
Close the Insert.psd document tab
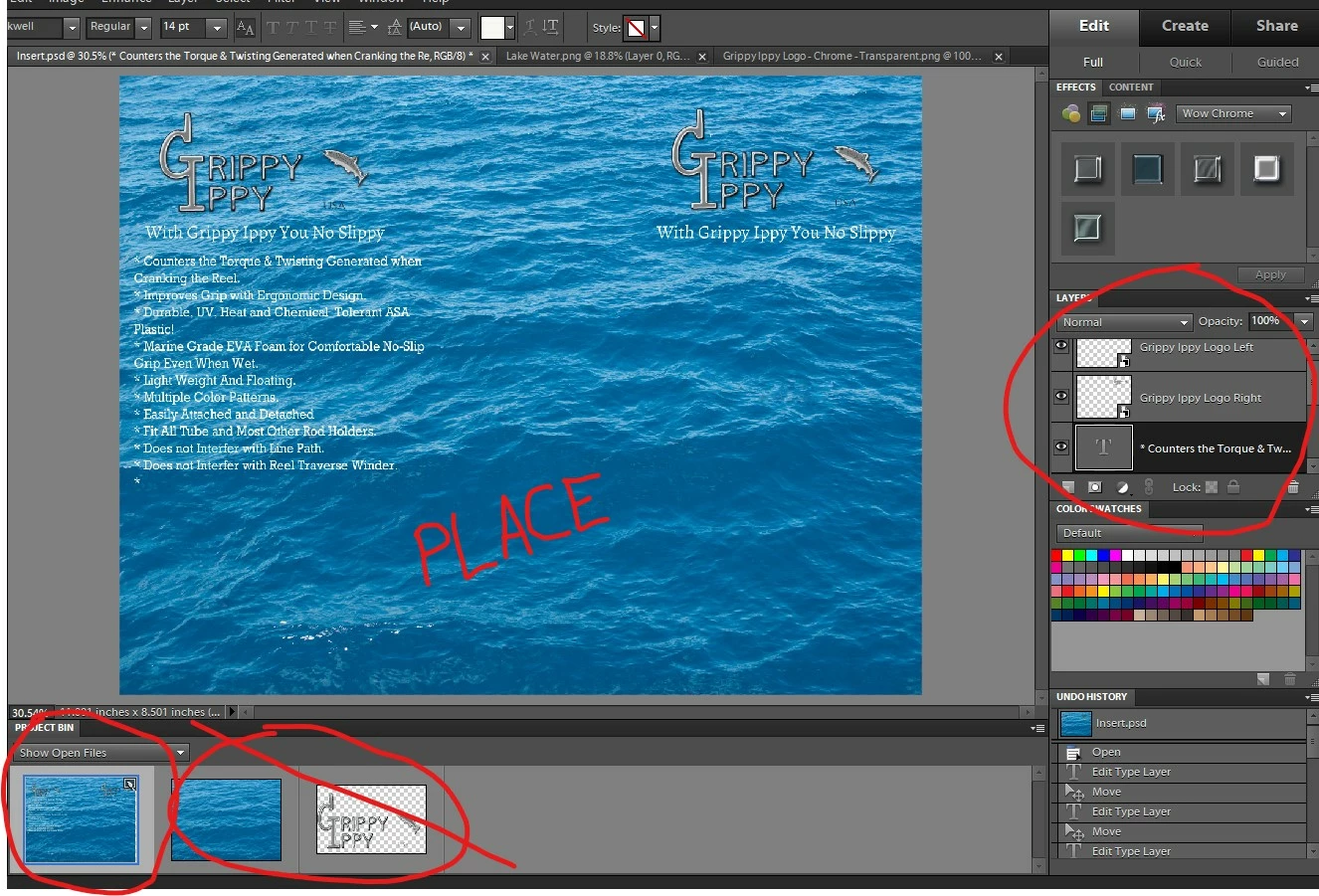pyautogui.click(x=485, y=57)
